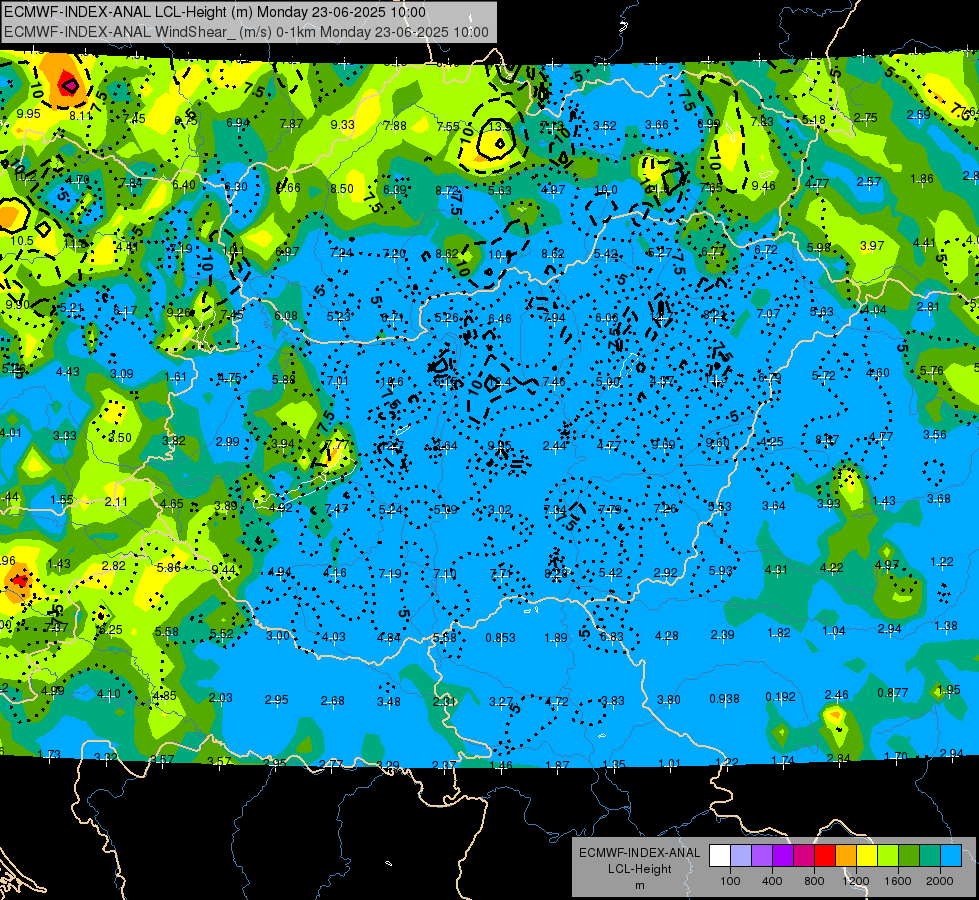Click the 'ECMWF-INDEX-ANAL' legend caption
Image resolution: width=979 pixels, height=900 pixels.
tap(639, 853)
